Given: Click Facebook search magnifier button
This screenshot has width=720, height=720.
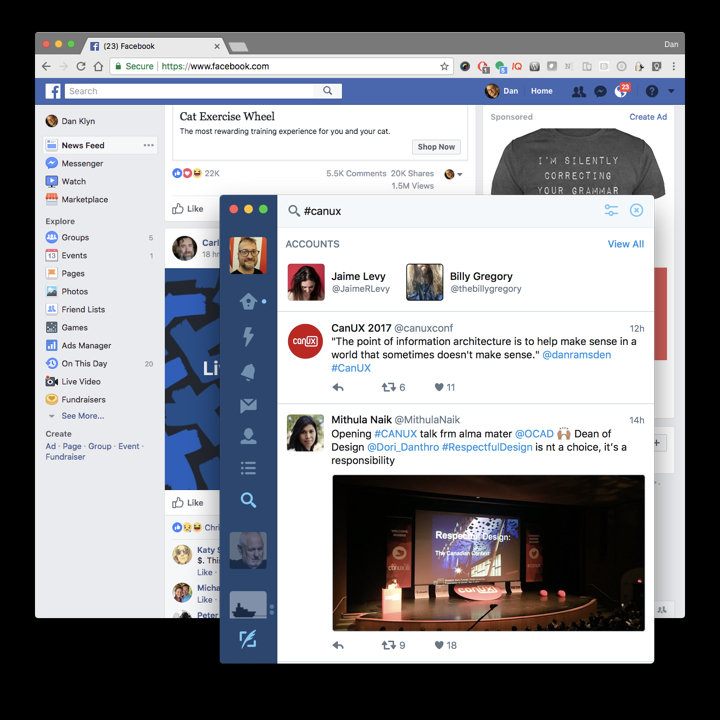Looking at the screenshot, I should click(x=327, y=91).
